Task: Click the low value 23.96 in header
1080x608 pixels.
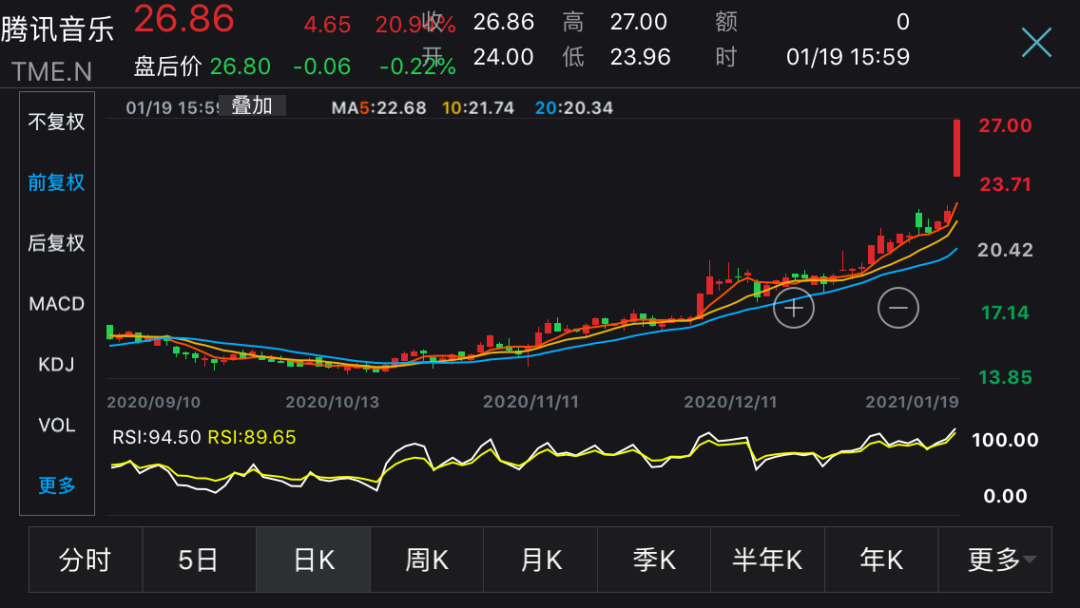Action: tap(640, 57)
